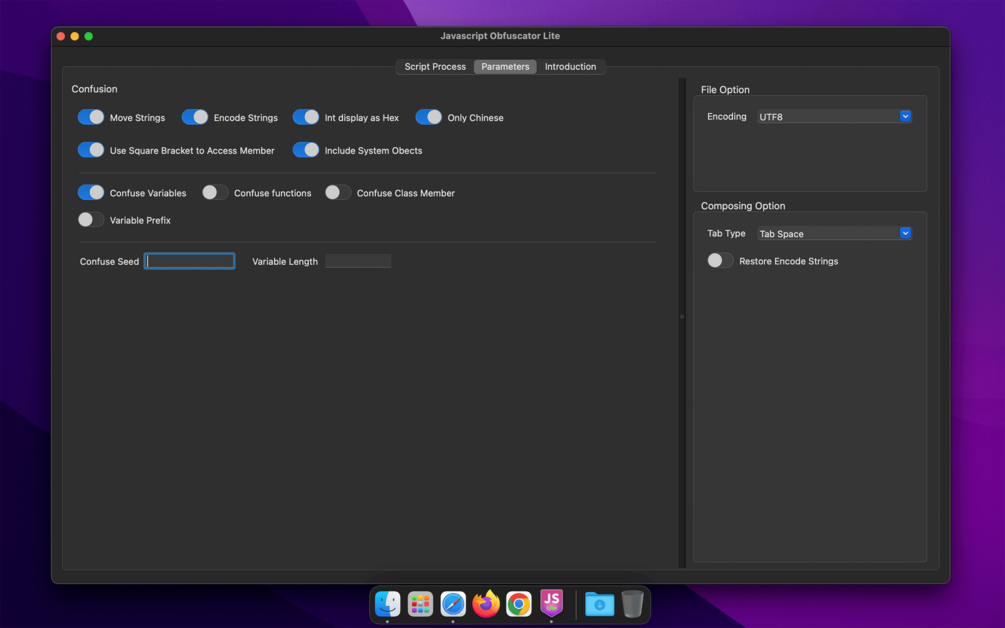1005x628 pixels.
Task: Maximize the window with green button
Action: (x=89, y=37)
